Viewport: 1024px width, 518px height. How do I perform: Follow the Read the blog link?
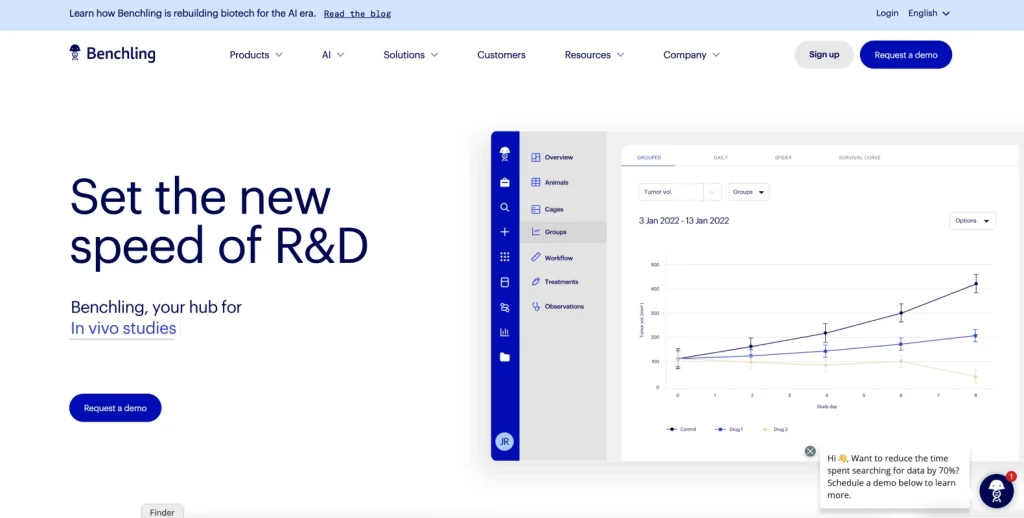pos(357,14)
